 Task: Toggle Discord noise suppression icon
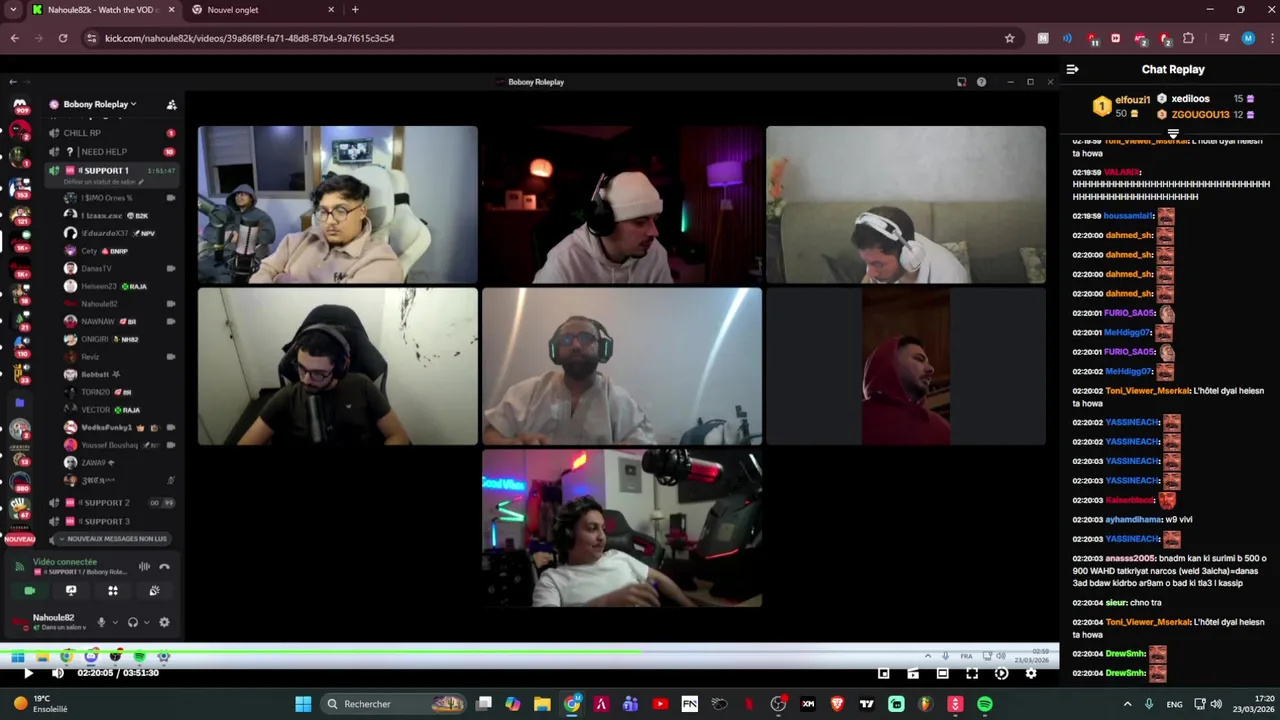[x=144, y=567]
